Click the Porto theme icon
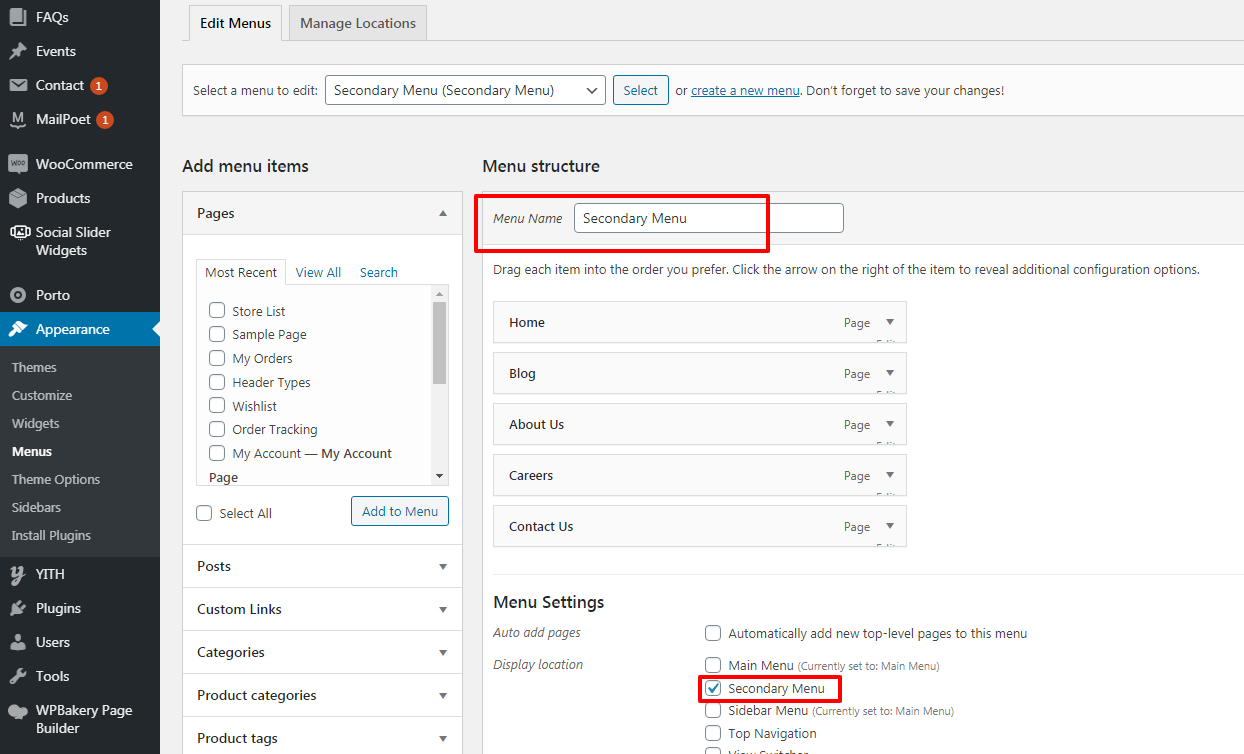The image size is (1244, 754). (x=18, y=295)
